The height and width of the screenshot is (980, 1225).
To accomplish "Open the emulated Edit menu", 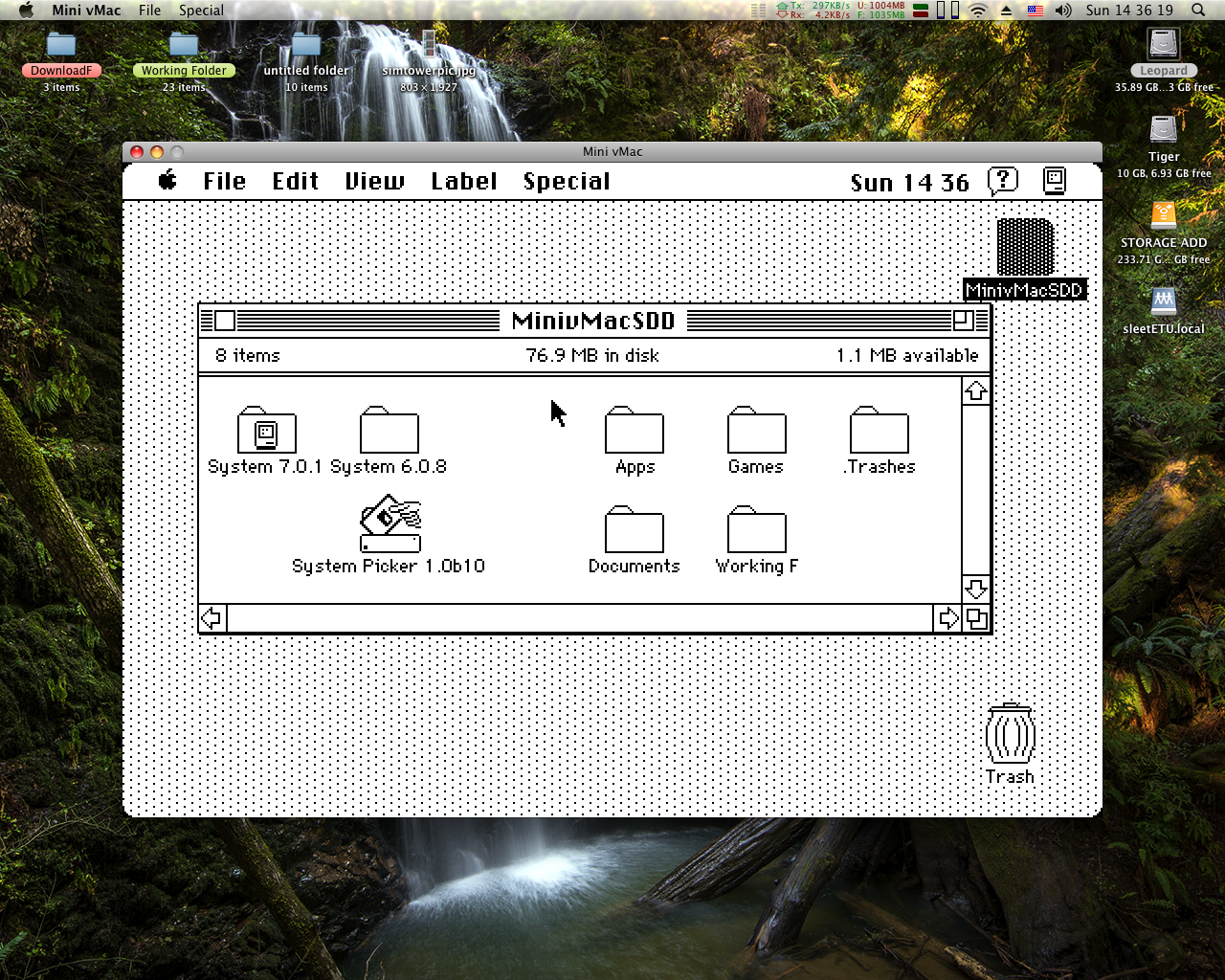I will [296, 181].
